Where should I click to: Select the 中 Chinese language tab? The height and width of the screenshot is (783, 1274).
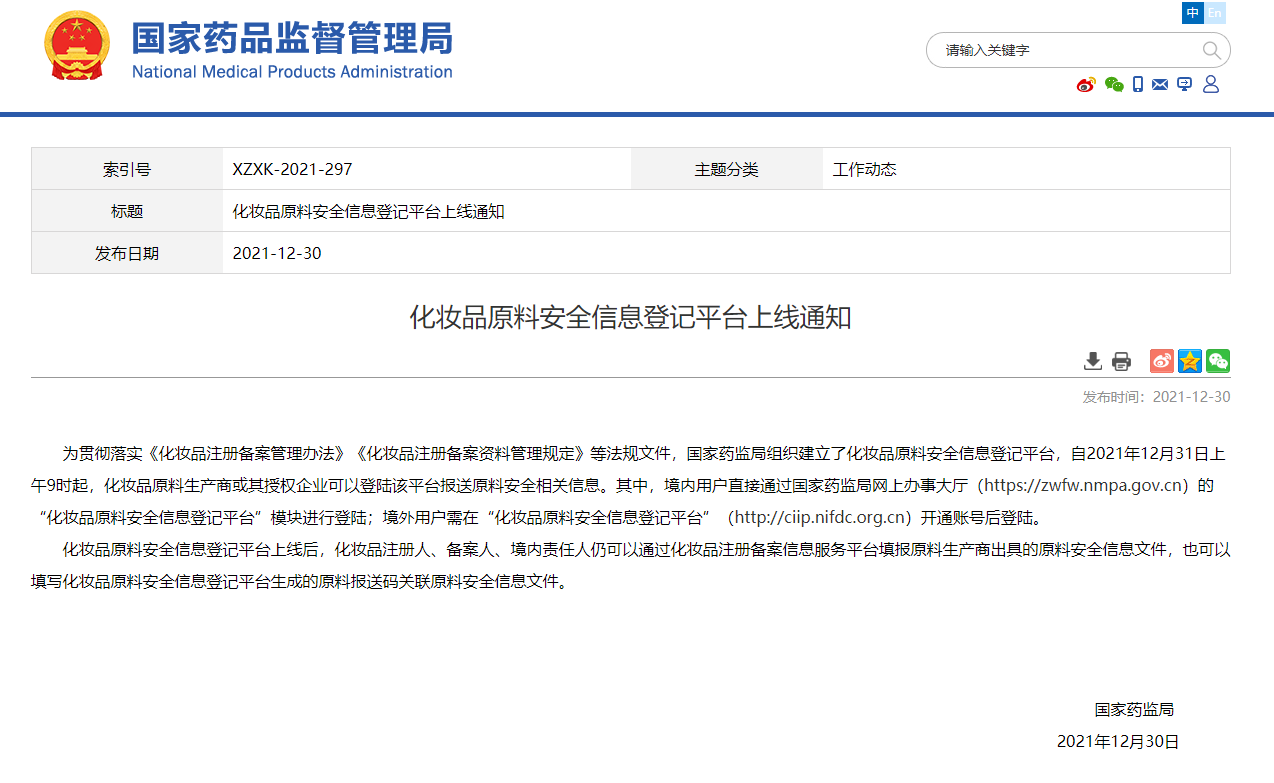[x=1191, y=13]
